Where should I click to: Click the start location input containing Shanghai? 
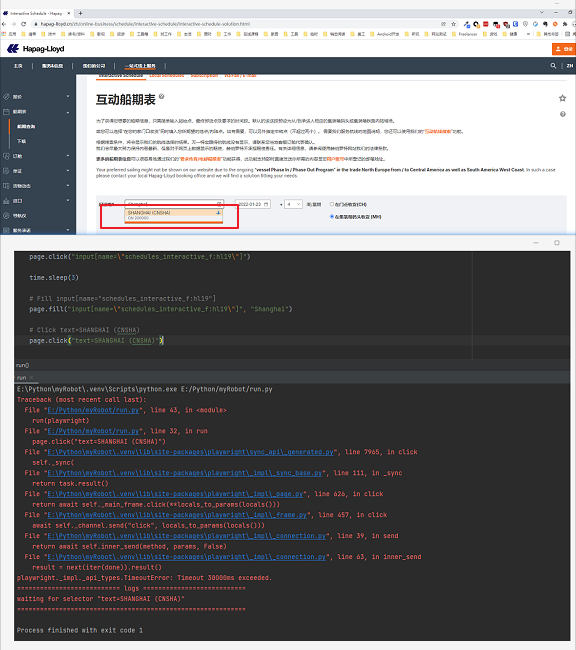[174, 204]
